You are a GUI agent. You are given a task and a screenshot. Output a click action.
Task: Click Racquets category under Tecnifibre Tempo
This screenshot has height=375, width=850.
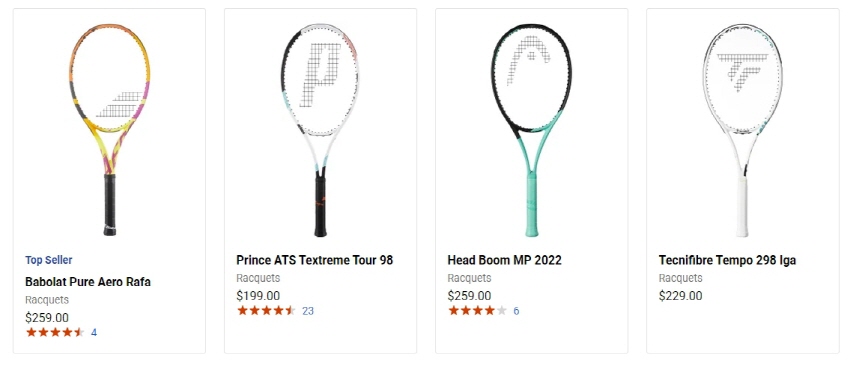(x=680, y=278)
